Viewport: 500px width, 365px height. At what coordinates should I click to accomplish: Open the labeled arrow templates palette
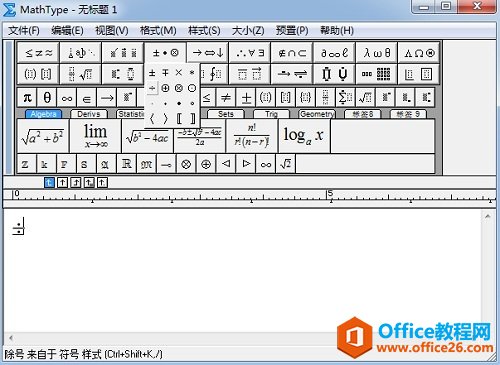point(292,74)
